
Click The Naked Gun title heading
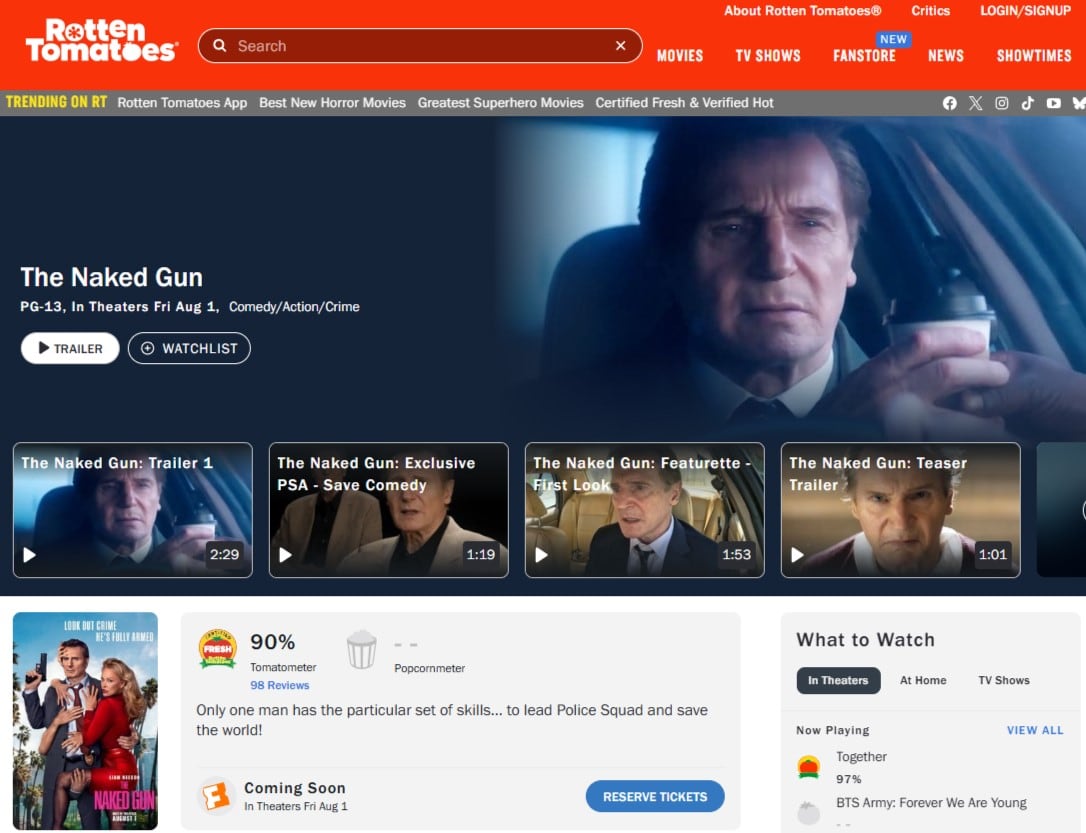tap(112, 277)
